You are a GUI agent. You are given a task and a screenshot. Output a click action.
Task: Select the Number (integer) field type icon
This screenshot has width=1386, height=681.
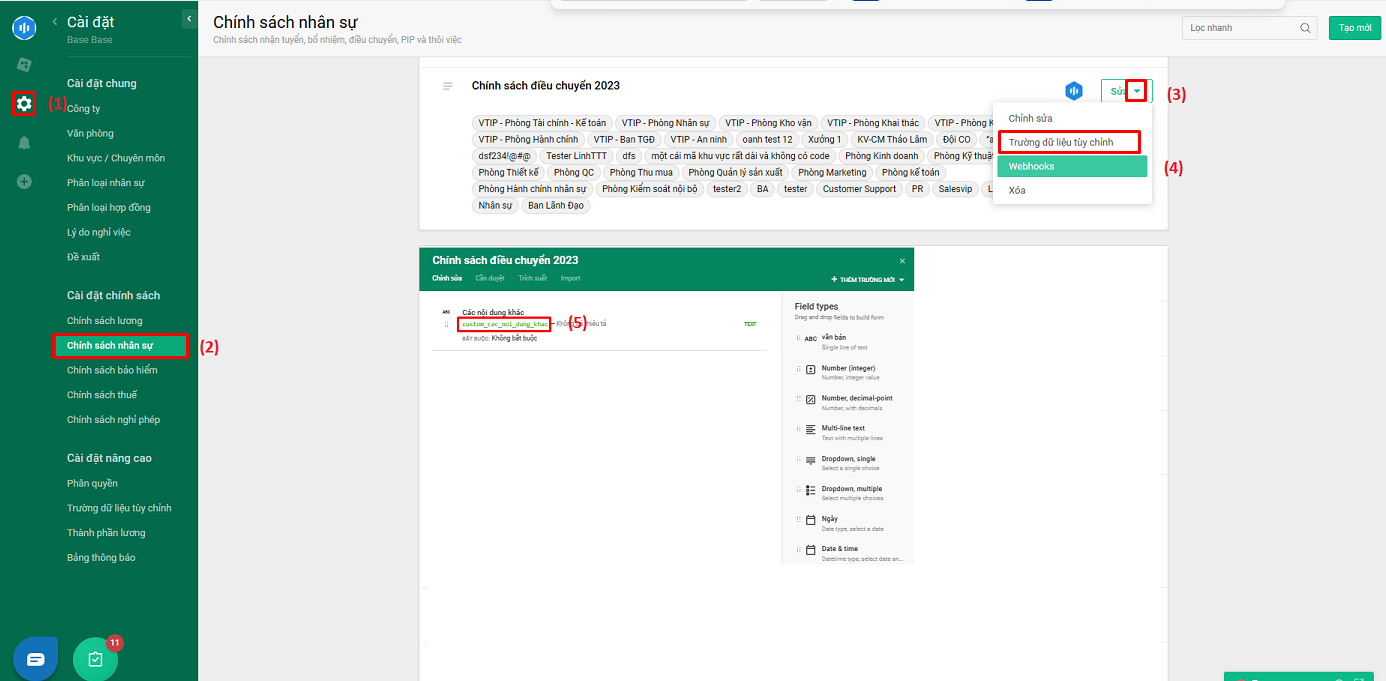click(x=810, y=369)
